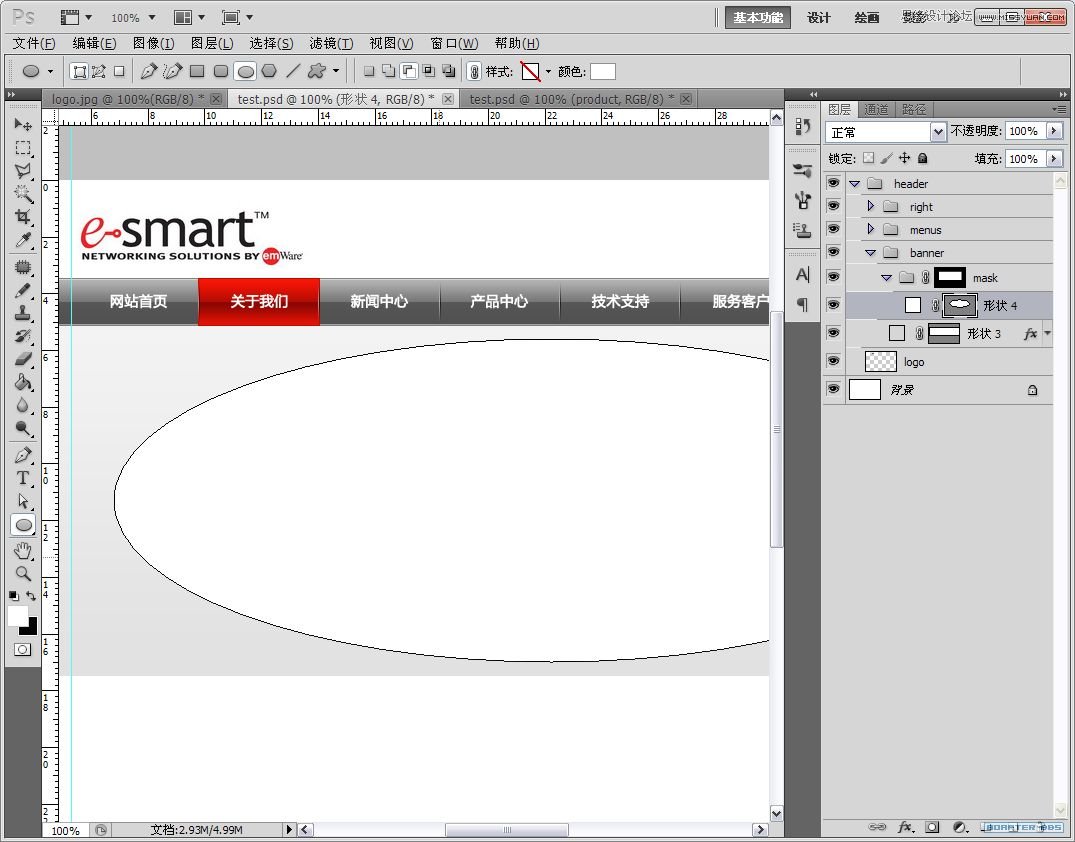This screenshot has height=842, width=1075.
Task: Click foreground color swatch
Action: point(17,615)
